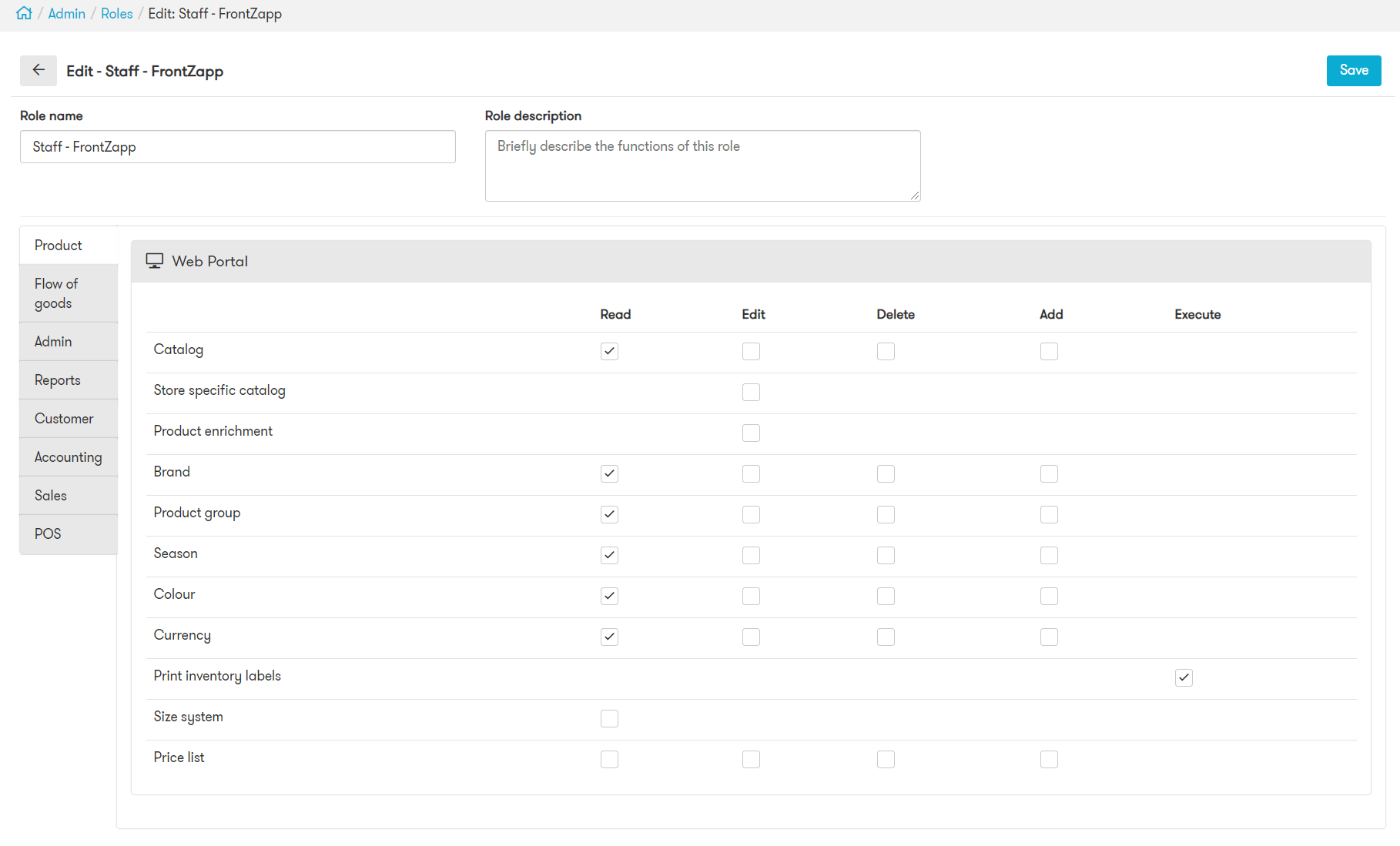Enable Edit for Product enrichment
The image size is (1400, 846).
751,433
